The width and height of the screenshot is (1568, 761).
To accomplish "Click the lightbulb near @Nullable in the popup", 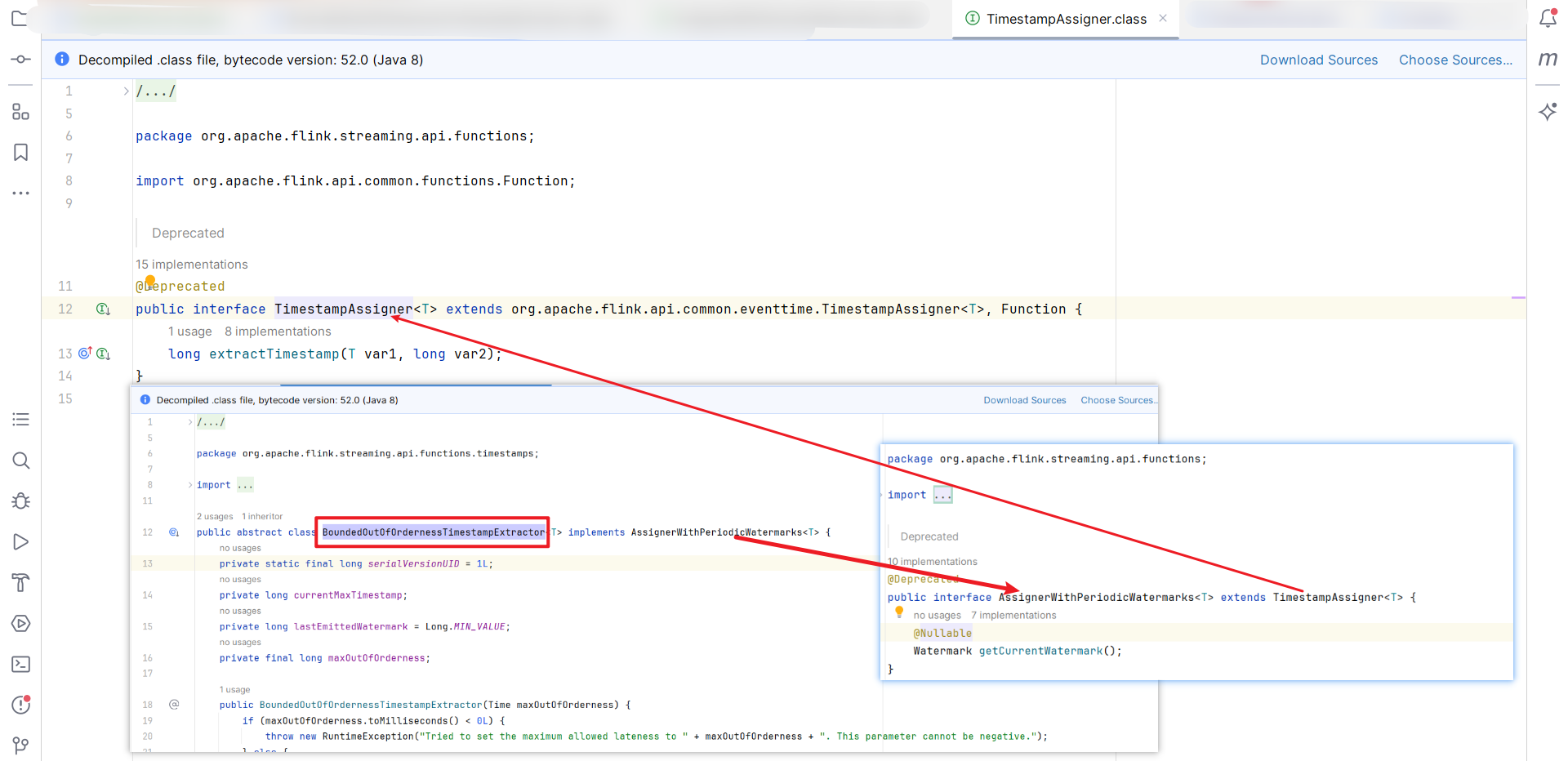I will pos(899,612).
